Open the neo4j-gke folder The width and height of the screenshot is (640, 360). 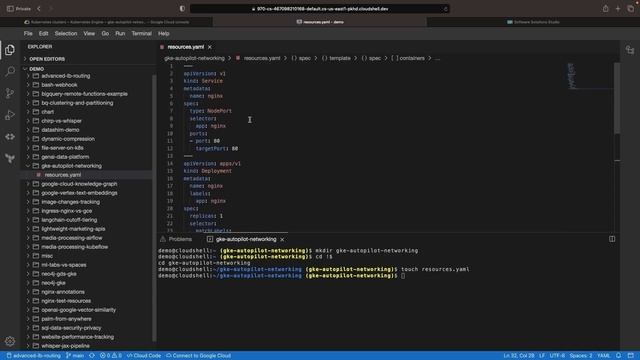[x=53, y=283]
